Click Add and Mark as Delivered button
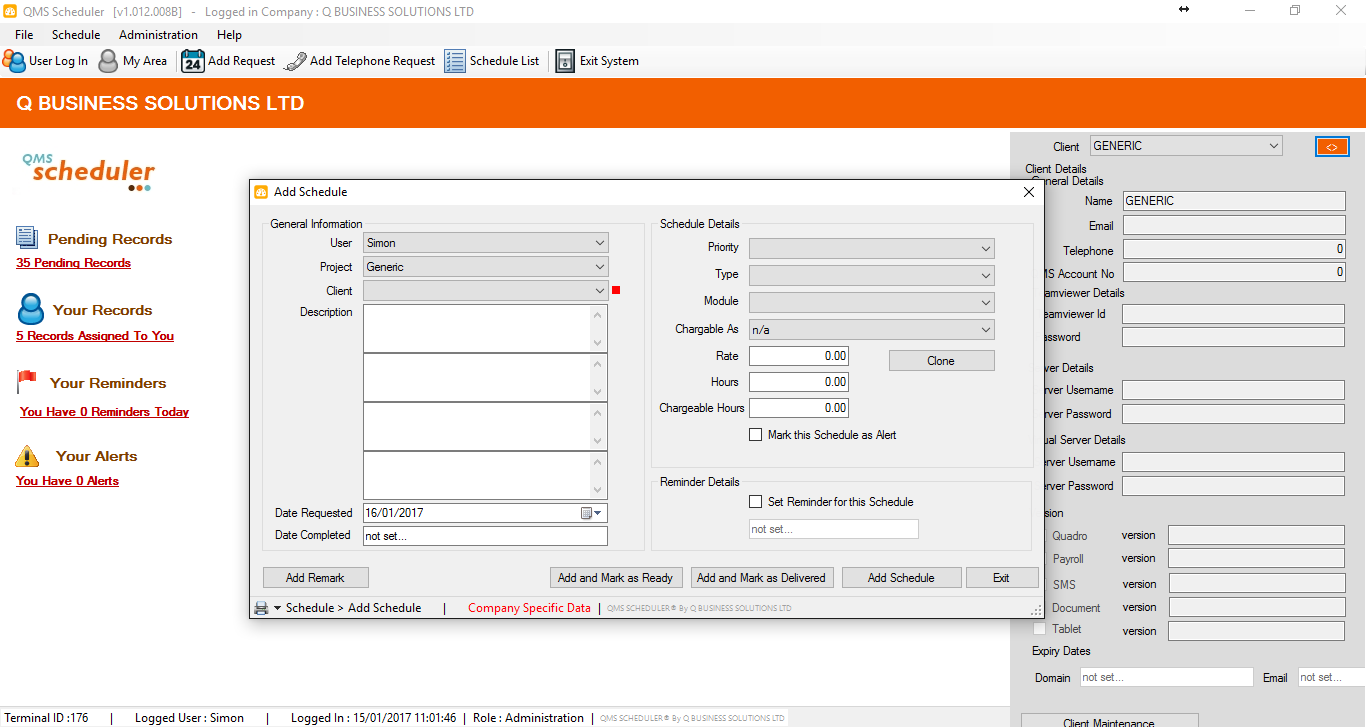The height and width of the screenshot is (727, 1366). (x=761, y=578)
